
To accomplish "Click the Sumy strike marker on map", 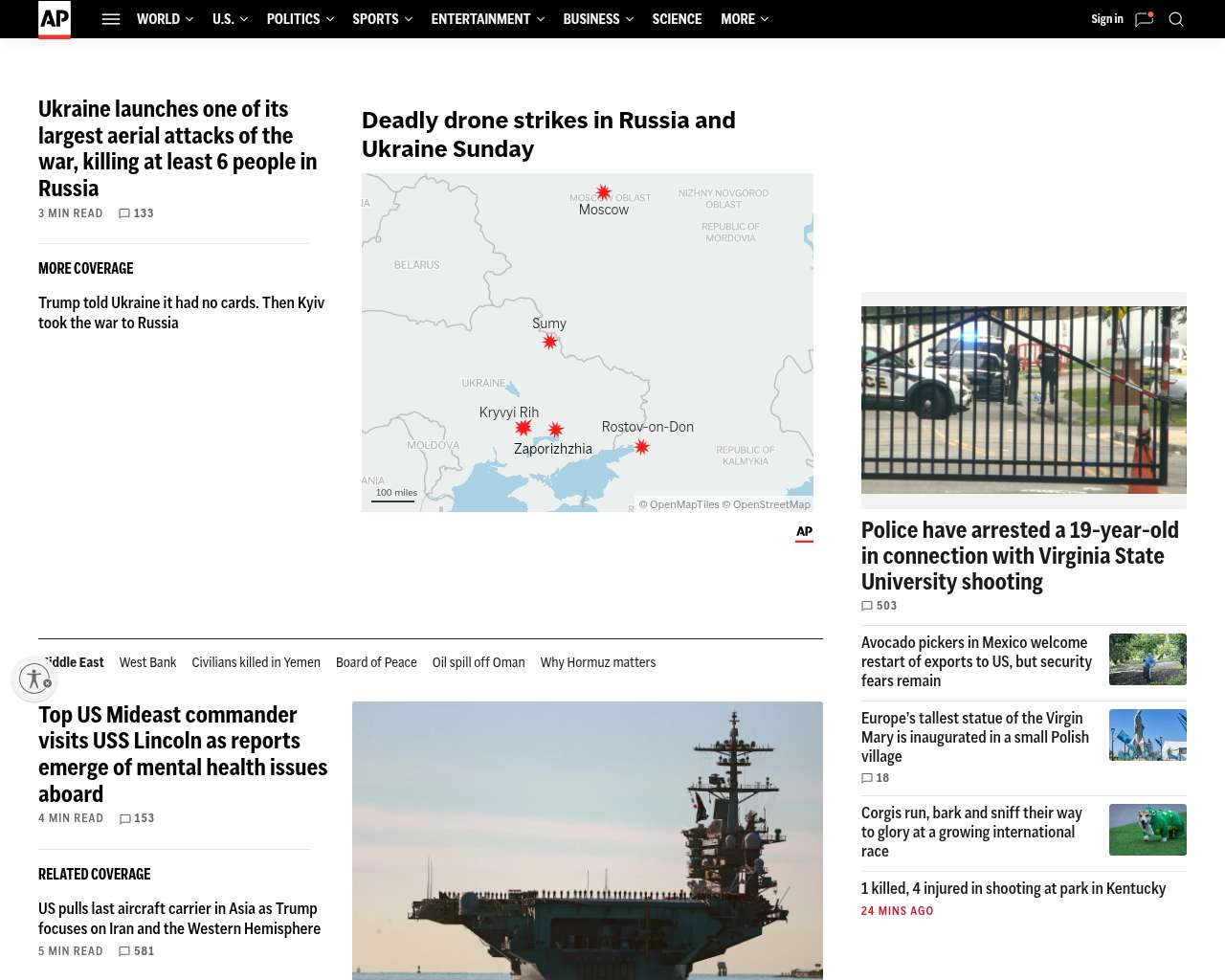I will (x=549, y=342).
